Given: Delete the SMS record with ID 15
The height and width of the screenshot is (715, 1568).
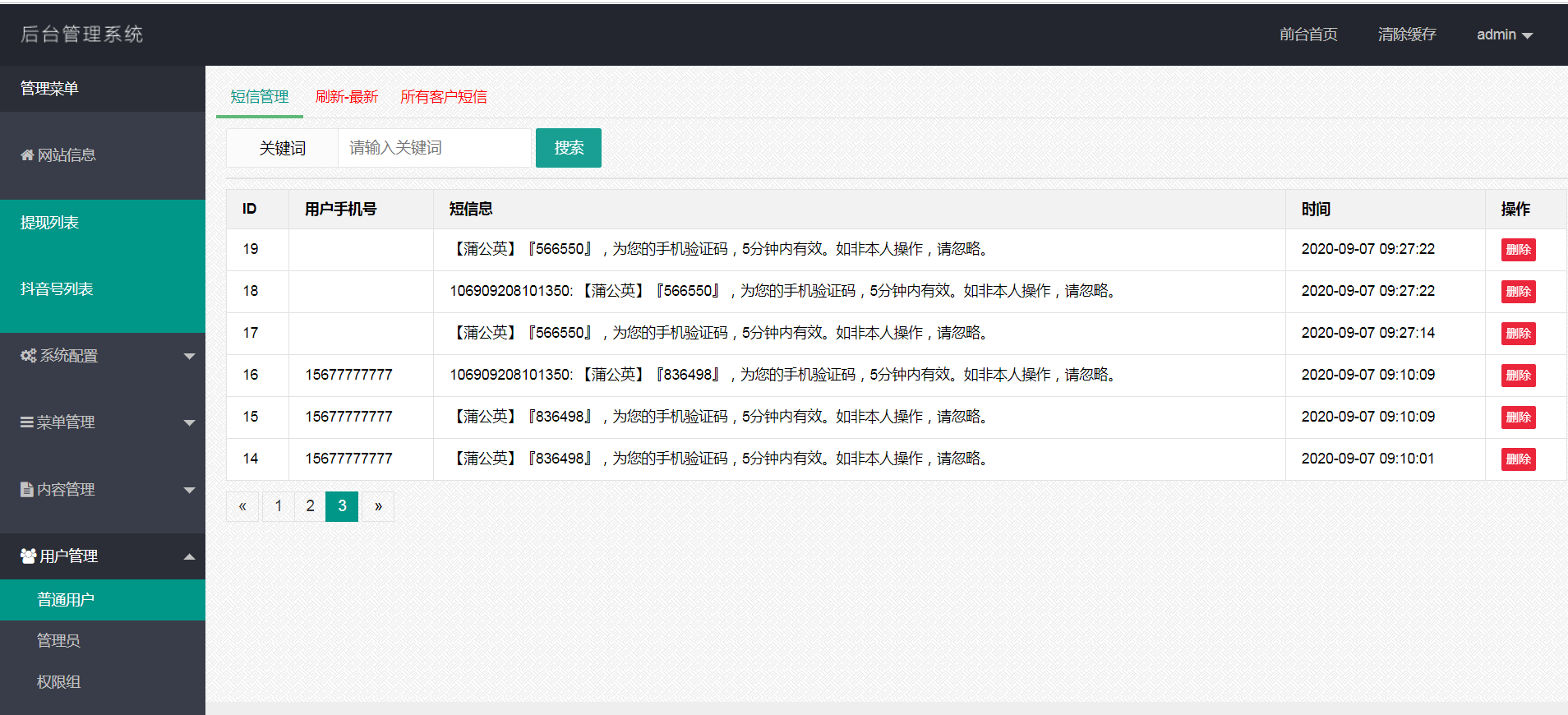Looking at the screenshot, I should (1519, 417).
